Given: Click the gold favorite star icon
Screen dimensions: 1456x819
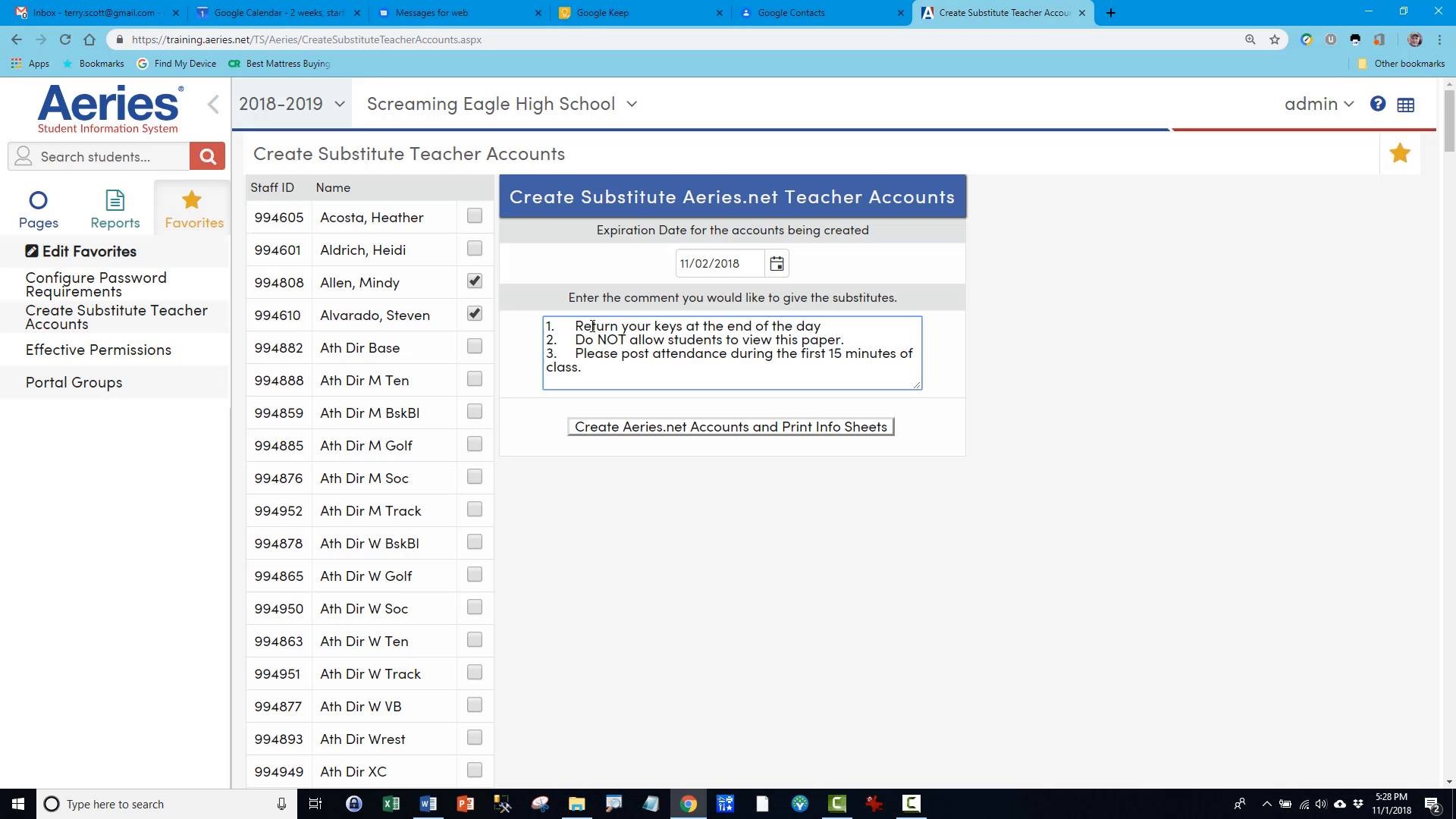Looking at the screenshot, I should point(1399,154).
